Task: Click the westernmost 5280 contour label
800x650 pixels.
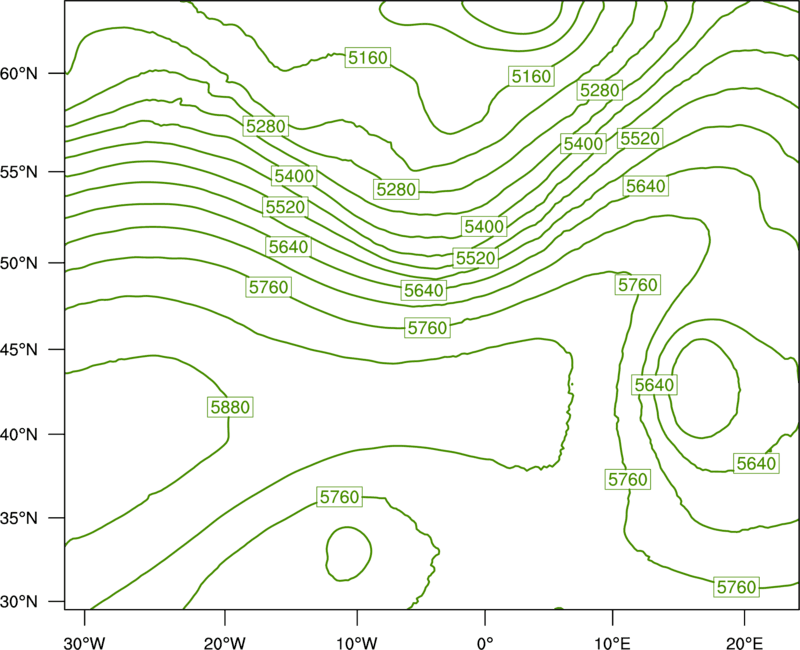Action: click(x=265, y=126)
